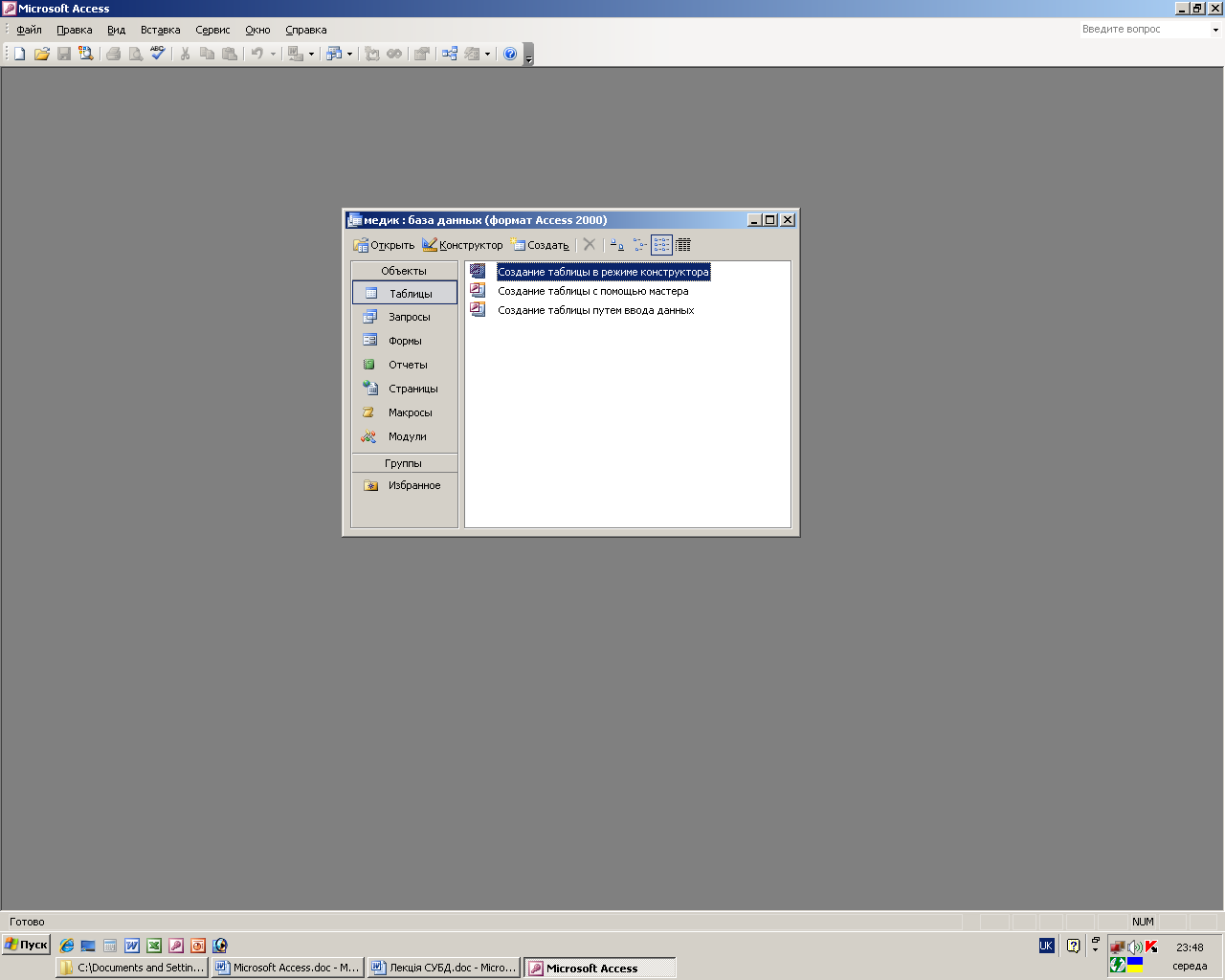Click the Office Links icon
The image size is (1225, 980).
point(296,54)
